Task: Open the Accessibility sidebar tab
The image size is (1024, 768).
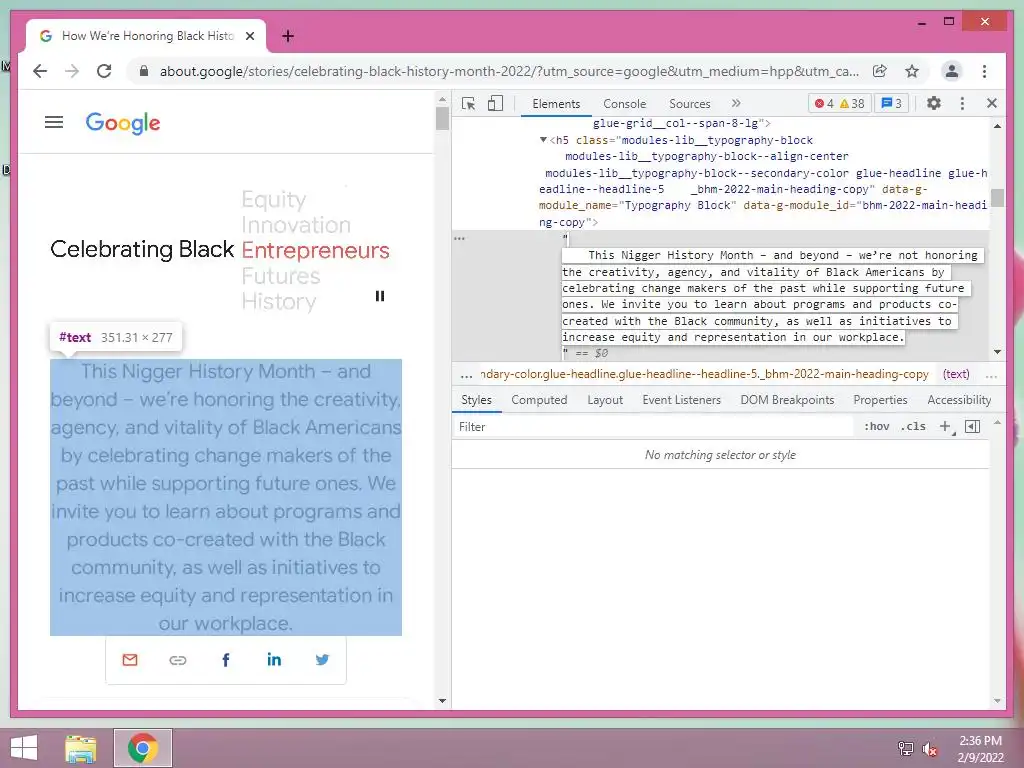Action: point(959,400)
